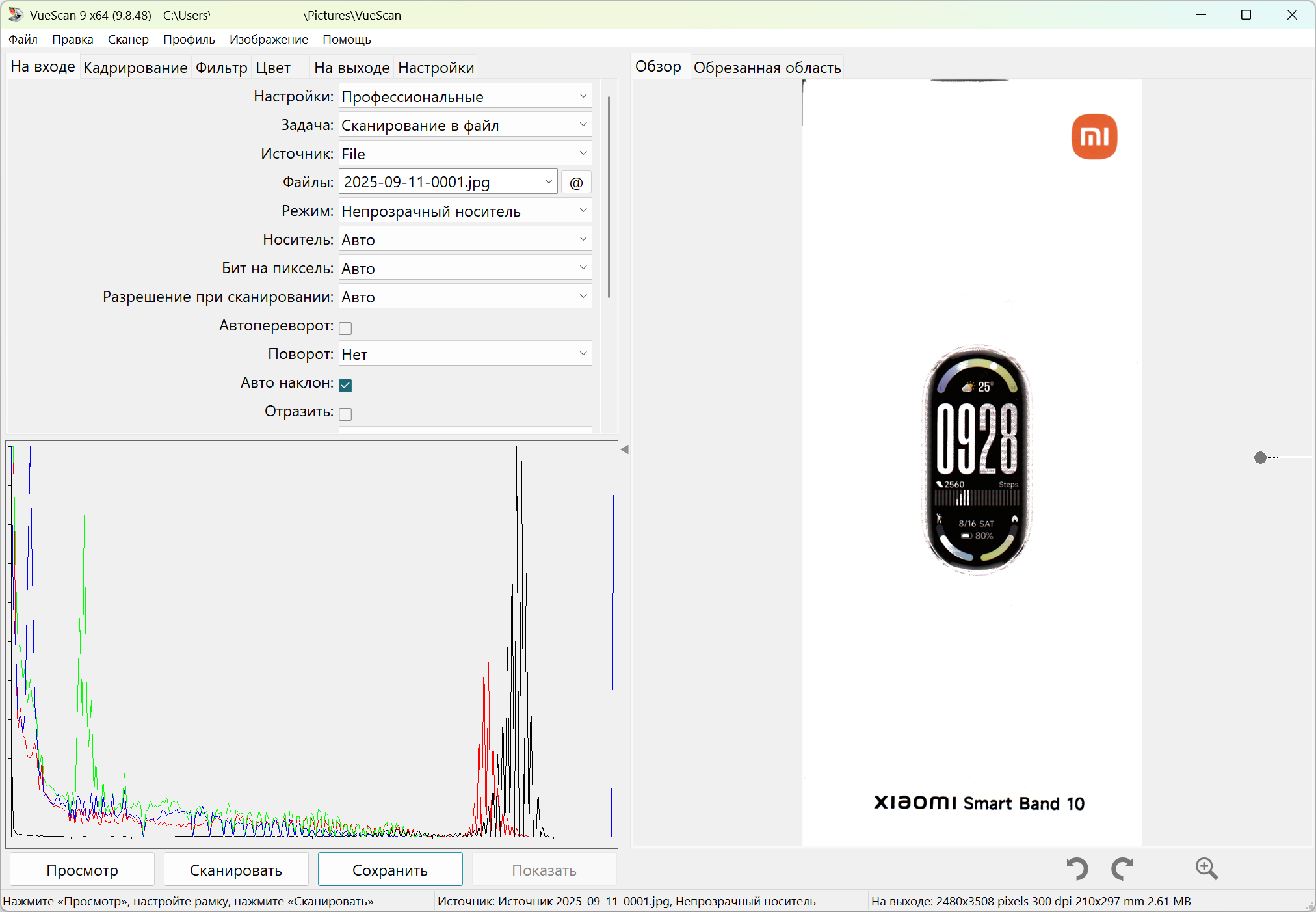Click the VueScan app icon in title bar

pyautogui.click(x=16, y=15)
